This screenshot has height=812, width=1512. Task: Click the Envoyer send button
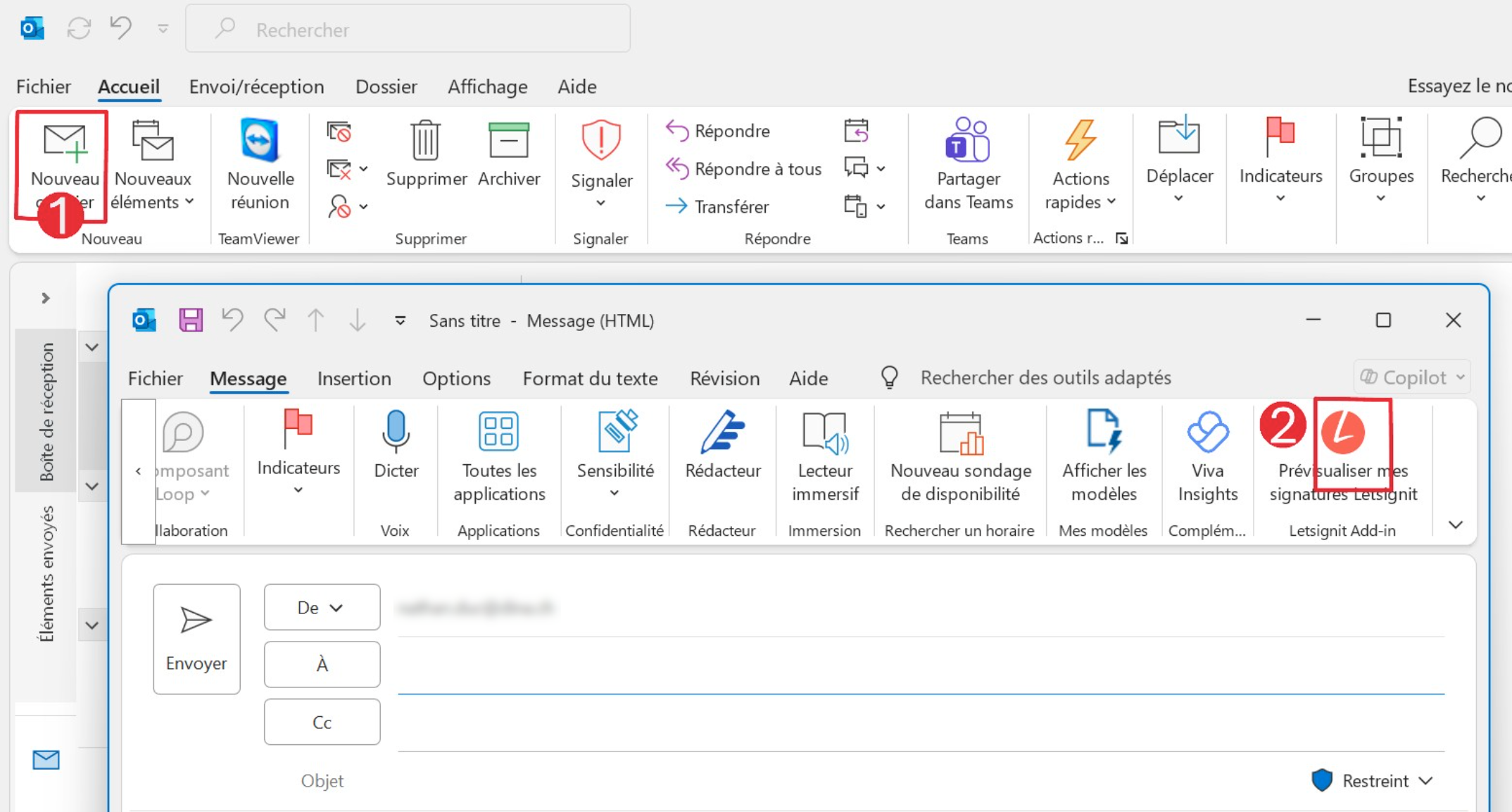pos(196,639)
